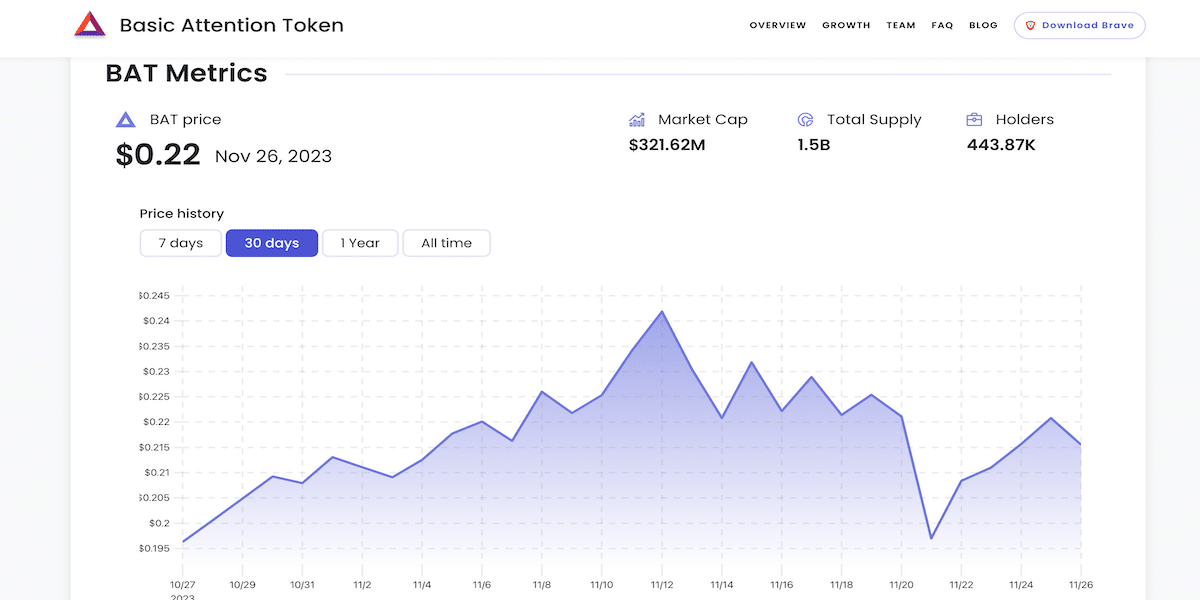The height and width of the screenshot is (600, 1200).
Task: Open the Team nav link
Action: pos(901,26)
